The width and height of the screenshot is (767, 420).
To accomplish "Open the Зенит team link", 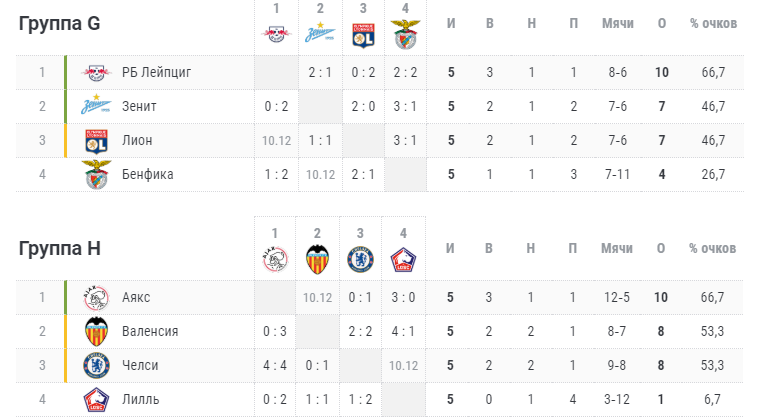I will click(x=139, y=106).
